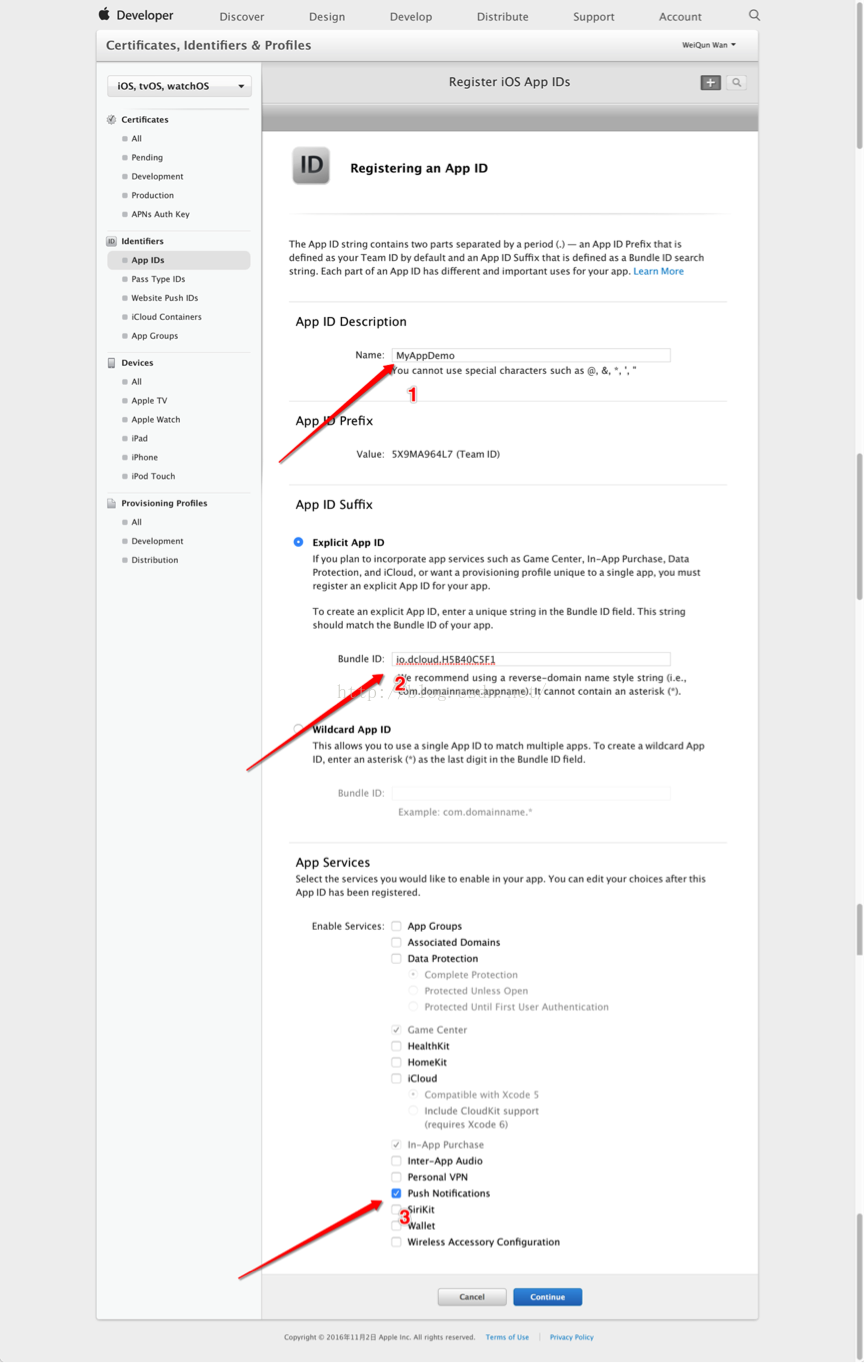Enable Personal VPN checkbox
Viewport: 865px width, 1363px height.
[396, 1177]
